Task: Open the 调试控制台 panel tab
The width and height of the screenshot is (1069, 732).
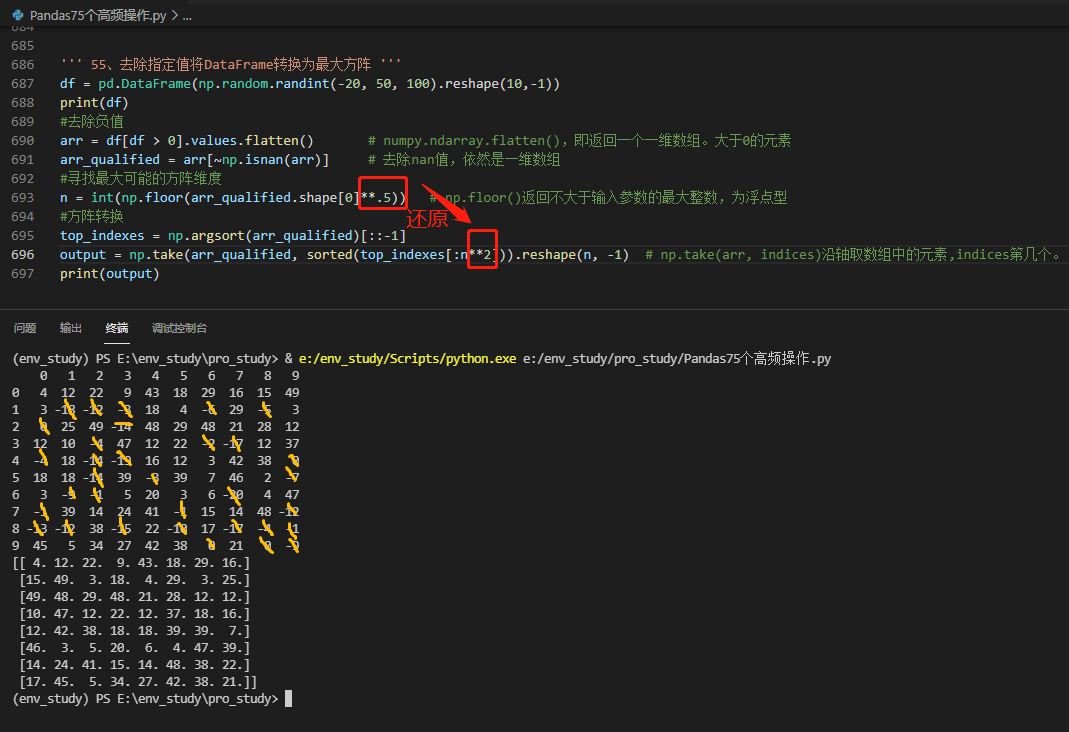Action: [179, 328]
